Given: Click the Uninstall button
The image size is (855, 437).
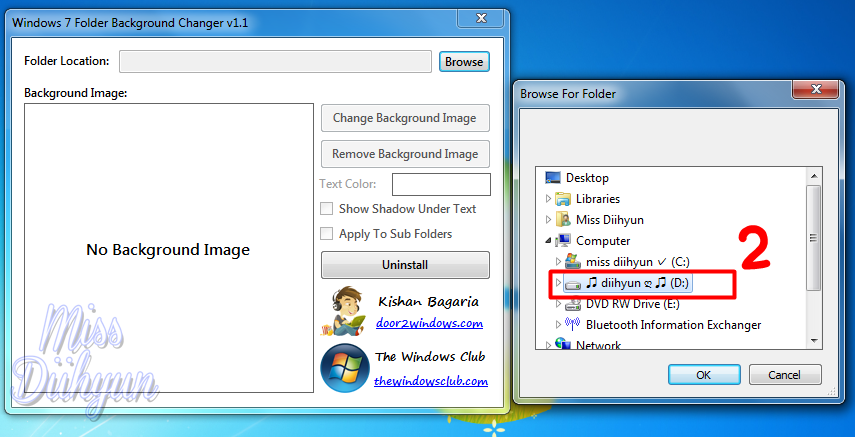Looking at the screenshot, I should pyautogui.click(x=405, y=265).
